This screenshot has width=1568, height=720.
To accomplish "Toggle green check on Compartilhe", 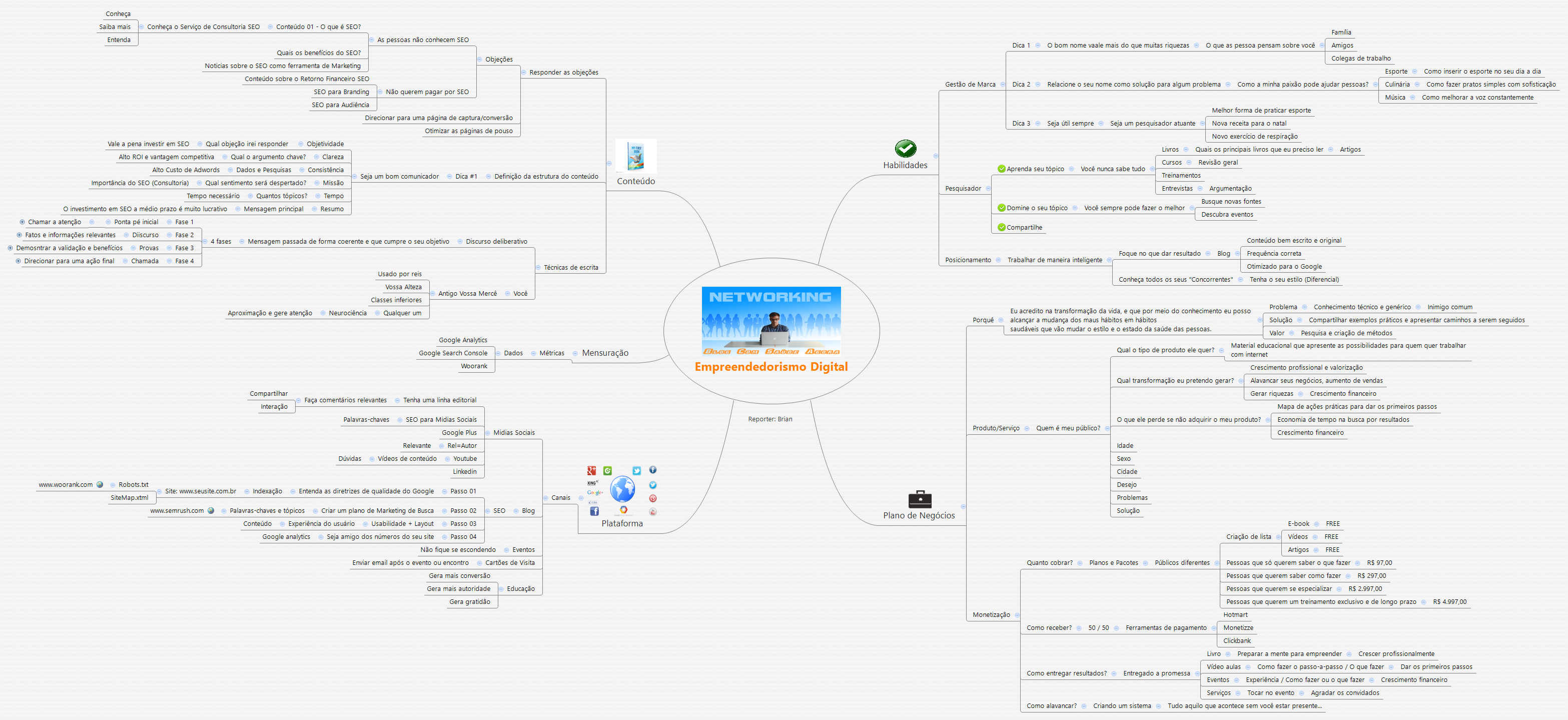I will tap(1001, 228).
